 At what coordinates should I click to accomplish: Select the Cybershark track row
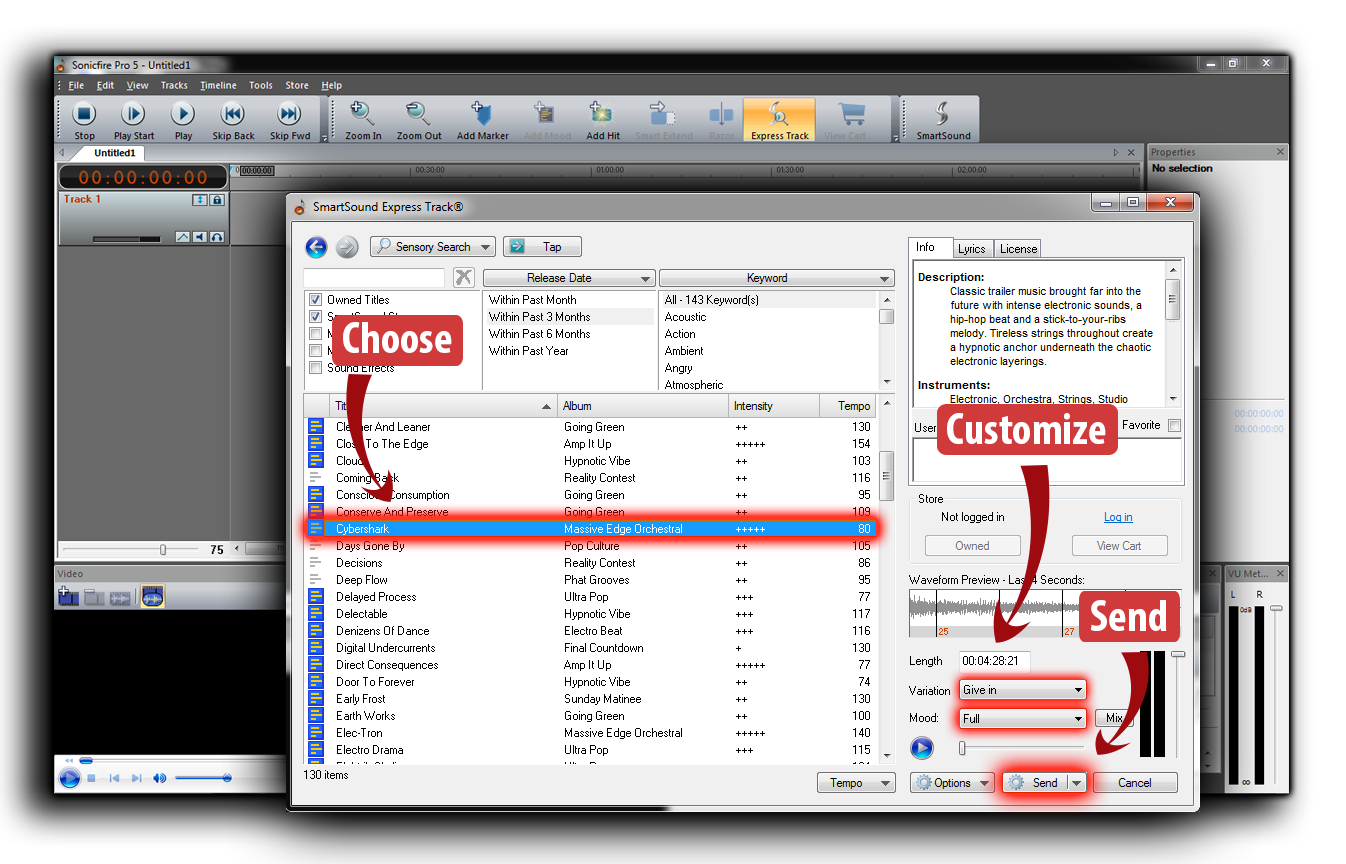click(x=592, y=529)
